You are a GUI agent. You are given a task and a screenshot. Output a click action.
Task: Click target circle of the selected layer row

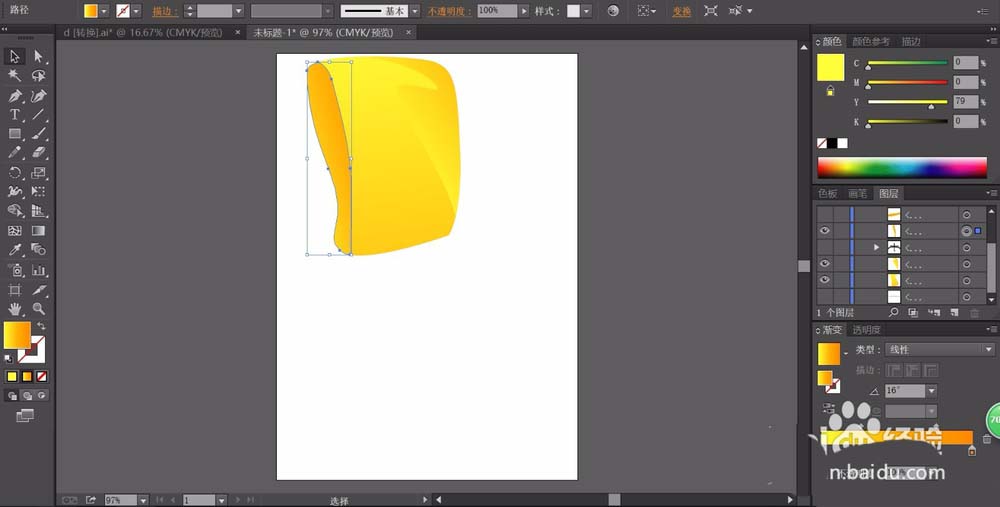tap(966, 231)
